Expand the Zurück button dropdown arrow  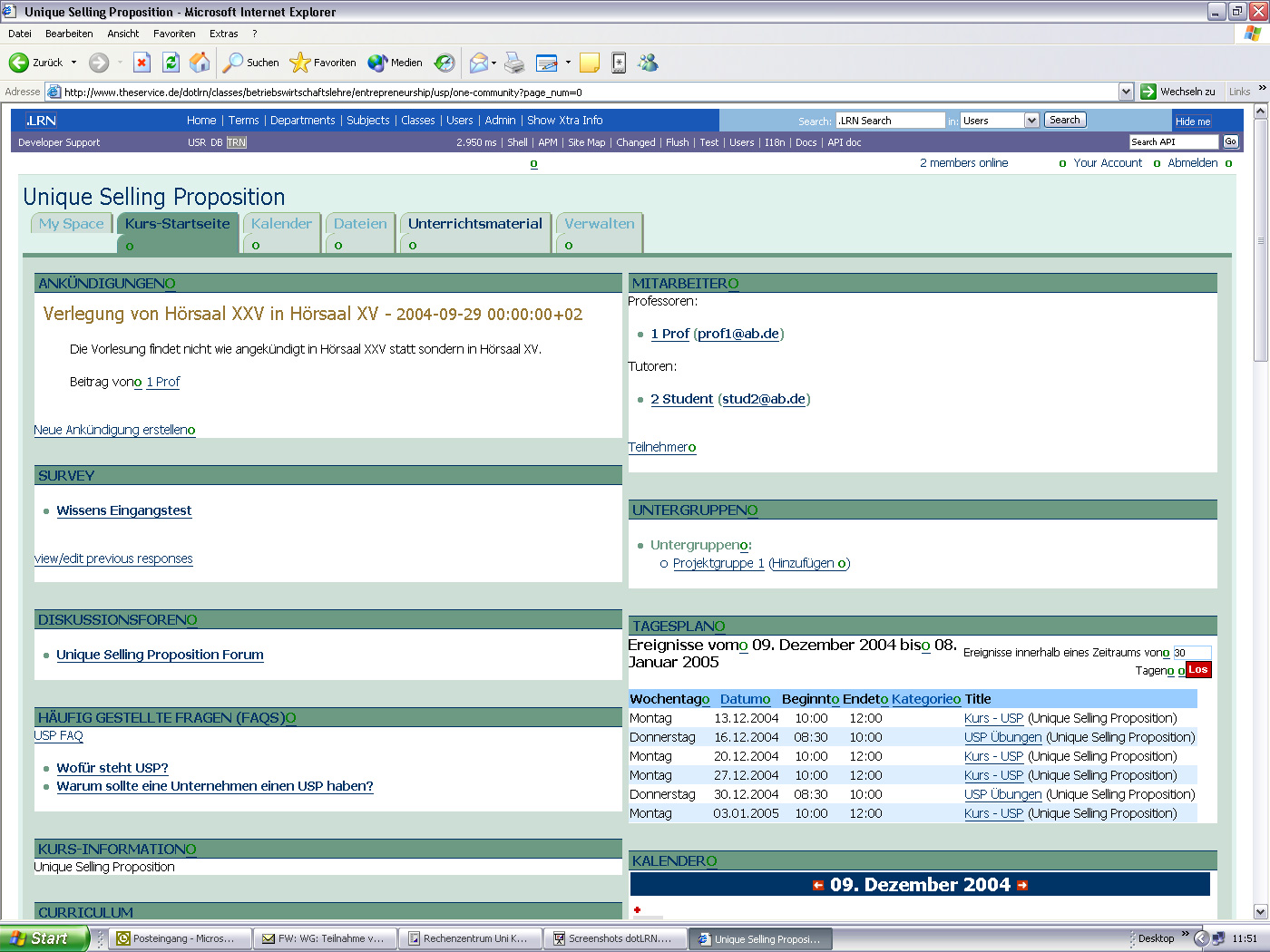click(x=73, y=63)
